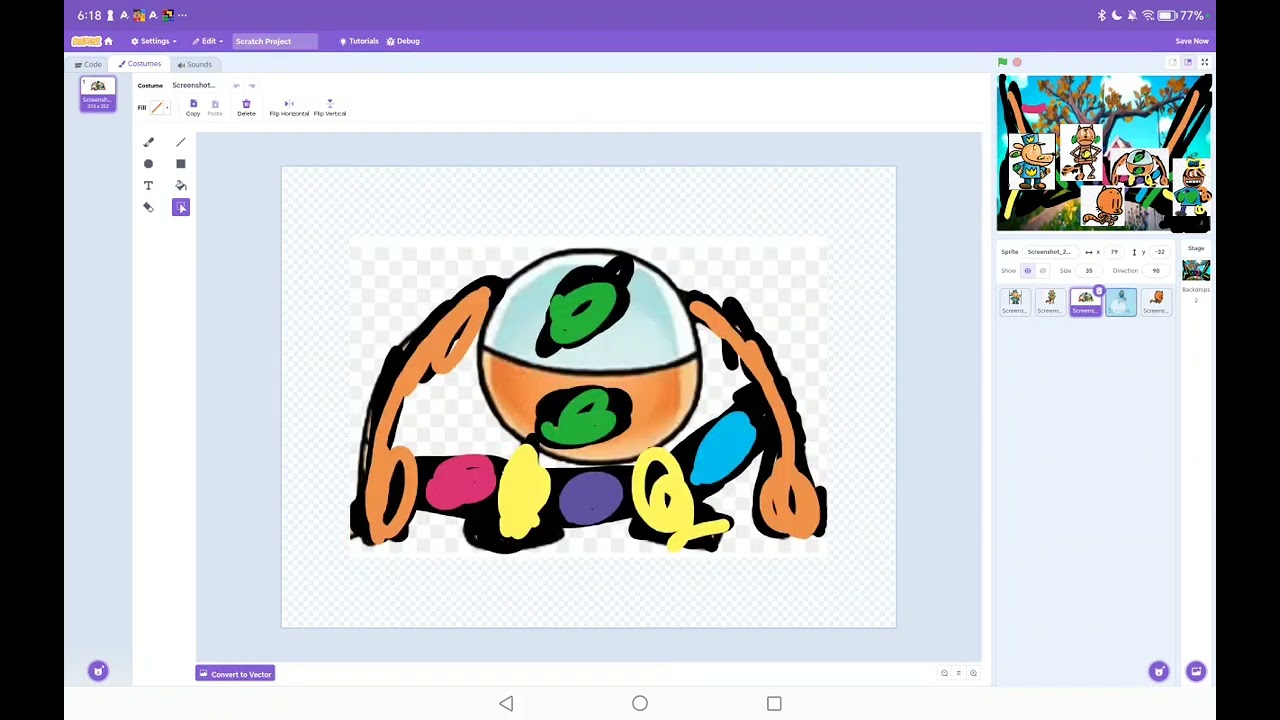This screenshot has height=720, width=1280.
Task: Select the second sprite thumbnail
Action: (x=1050, y=302)
